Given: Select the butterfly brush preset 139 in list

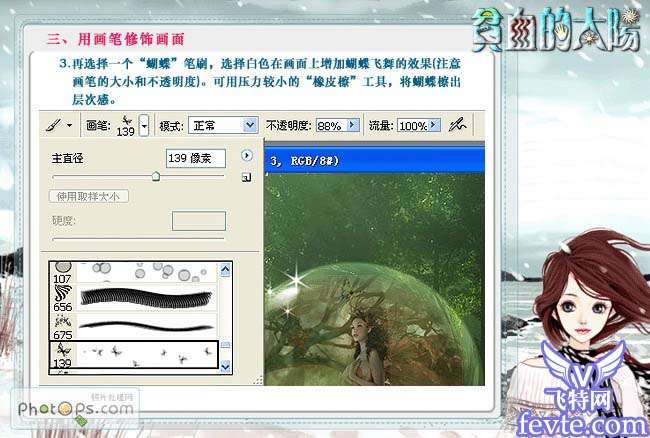Looking at the screenshot, I should click(x=134, y=355).
